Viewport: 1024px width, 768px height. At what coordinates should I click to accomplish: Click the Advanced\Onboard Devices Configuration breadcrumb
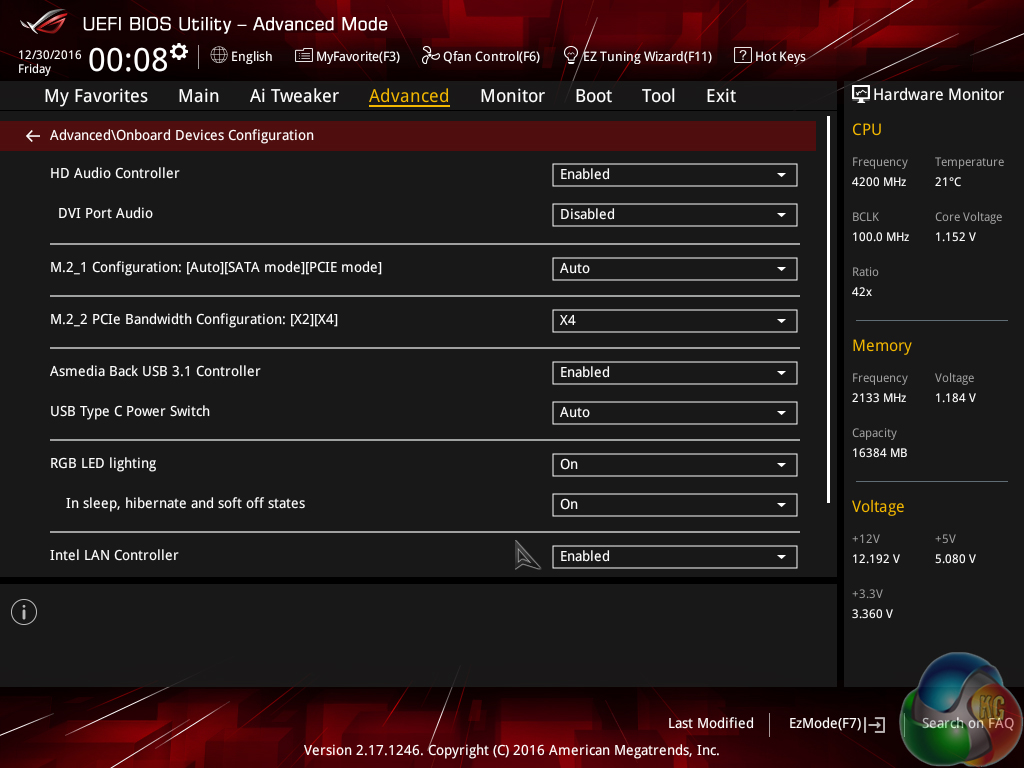182,135
